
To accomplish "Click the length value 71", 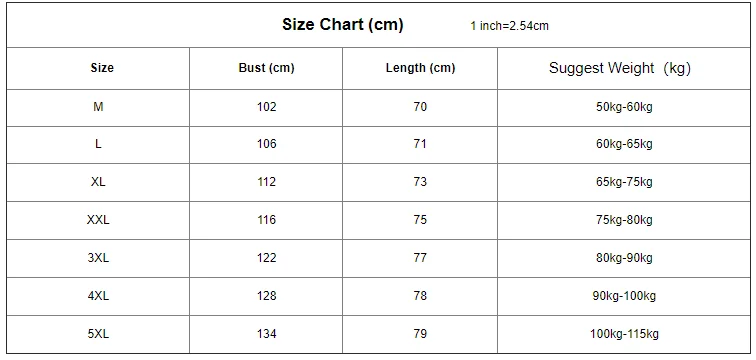I will (x=420, y=144).
